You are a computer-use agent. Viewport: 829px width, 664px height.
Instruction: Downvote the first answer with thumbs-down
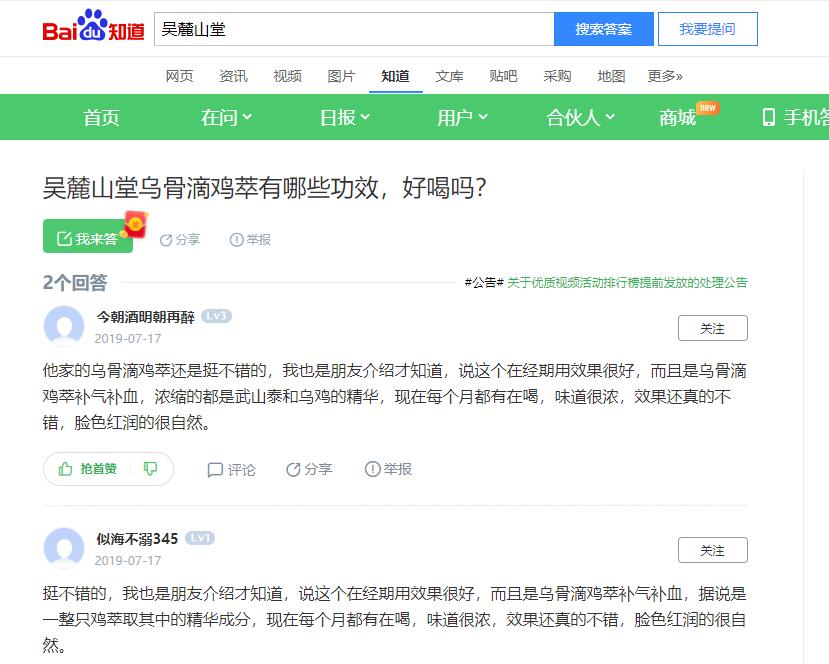tap(151, 469)
